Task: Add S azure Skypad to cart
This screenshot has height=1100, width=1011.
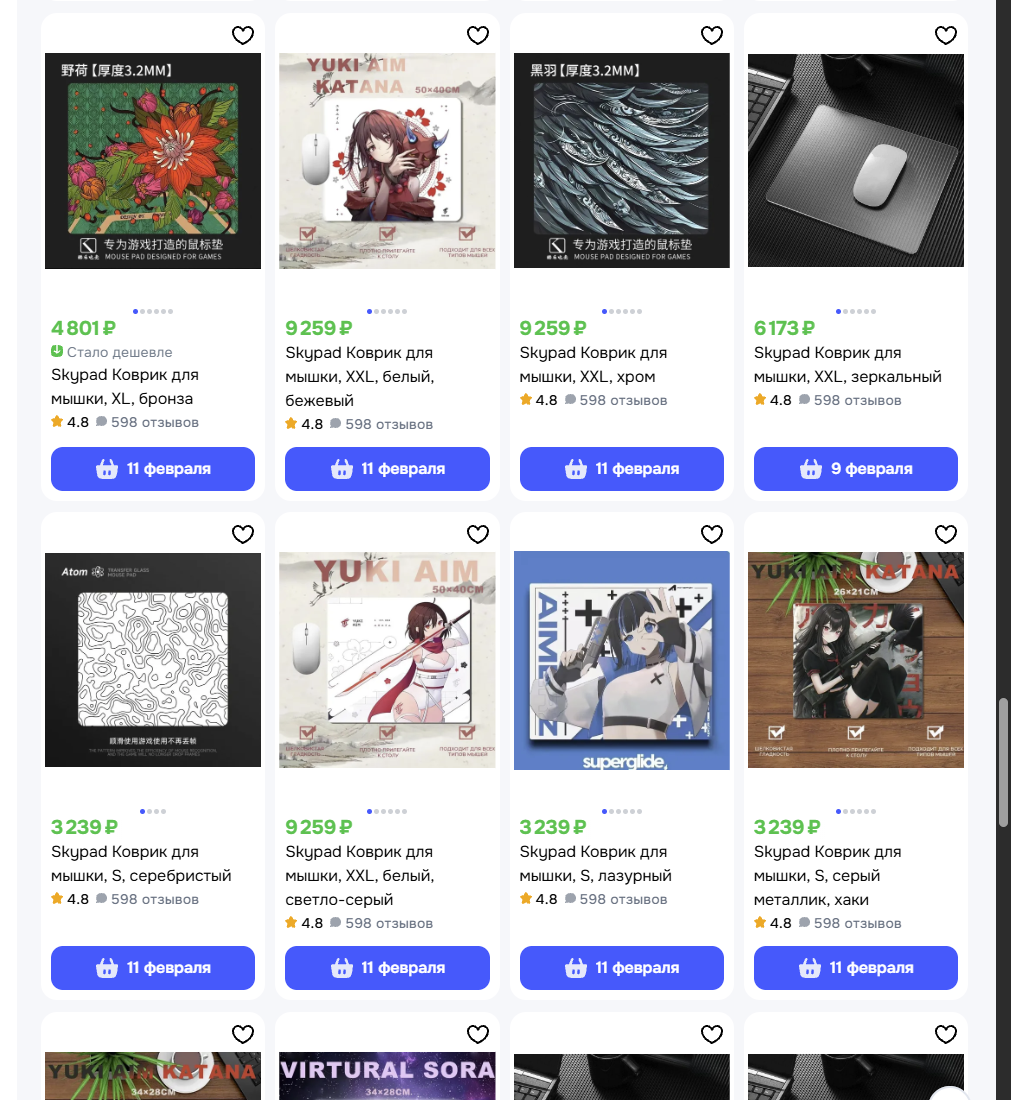Action: click(622, 968)
